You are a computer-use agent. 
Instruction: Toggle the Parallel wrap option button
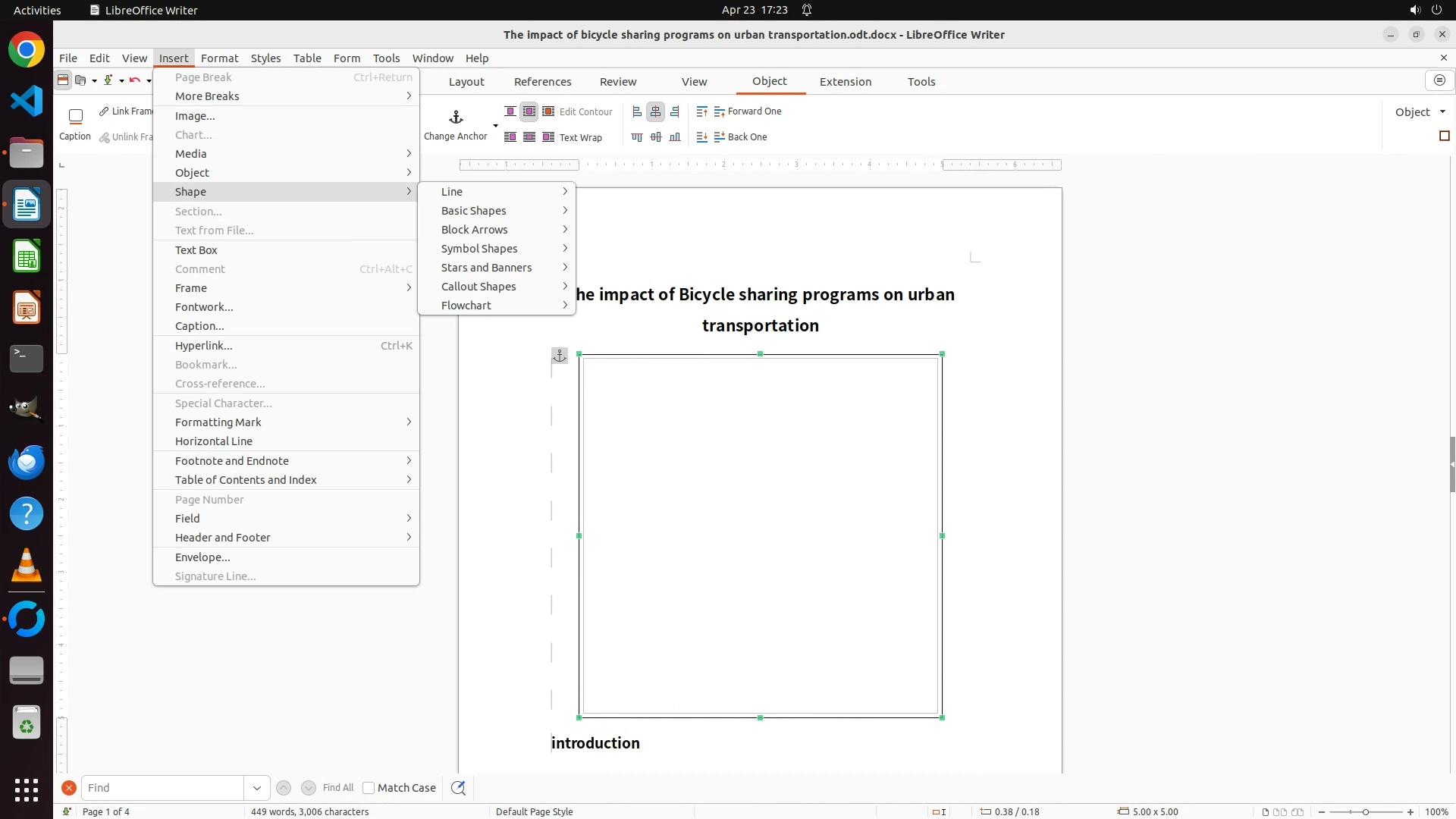[529, 111]
